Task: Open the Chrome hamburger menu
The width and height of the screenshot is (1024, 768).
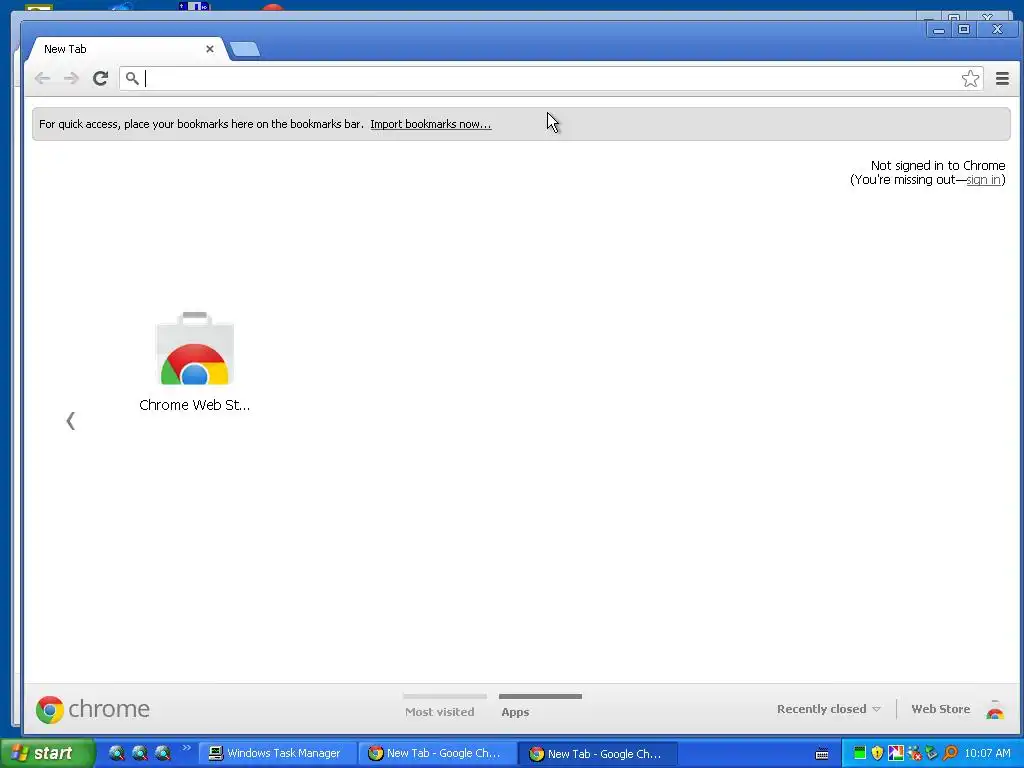Action: click(x=1002, y=78)
